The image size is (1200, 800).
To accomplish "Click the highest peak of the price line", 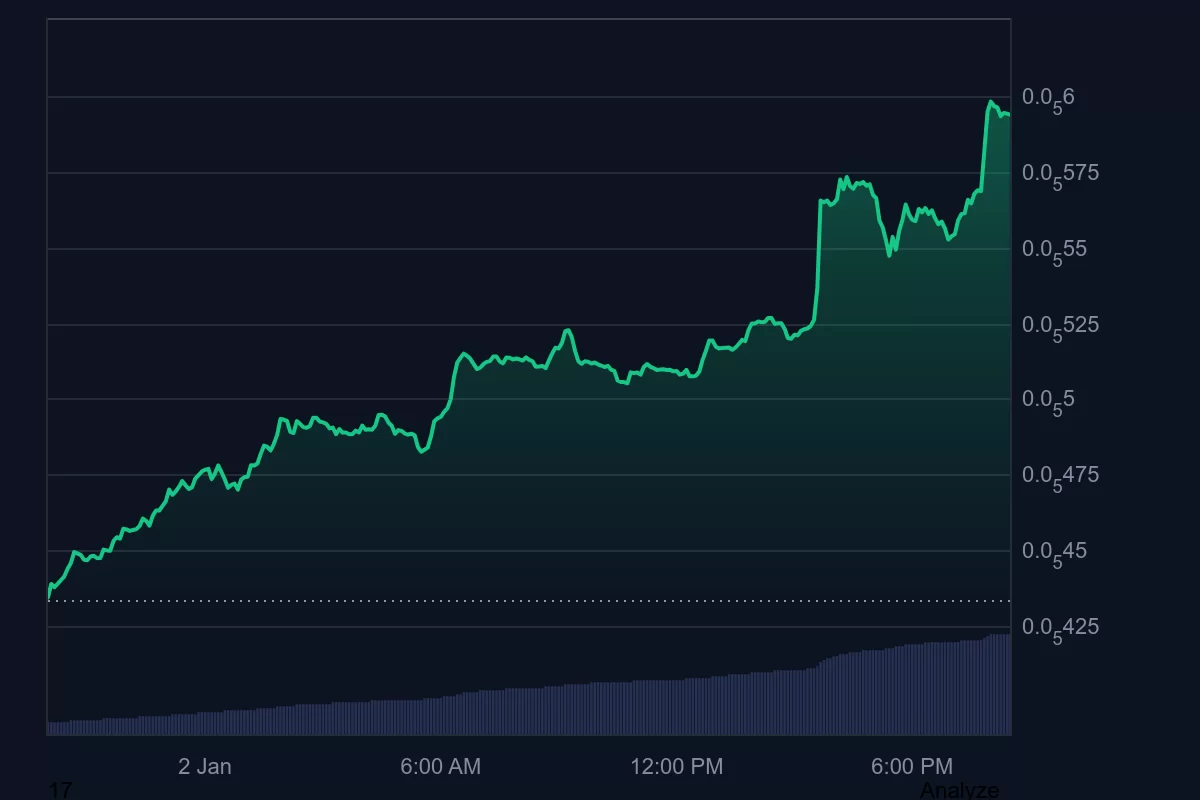I will (990, 102).
